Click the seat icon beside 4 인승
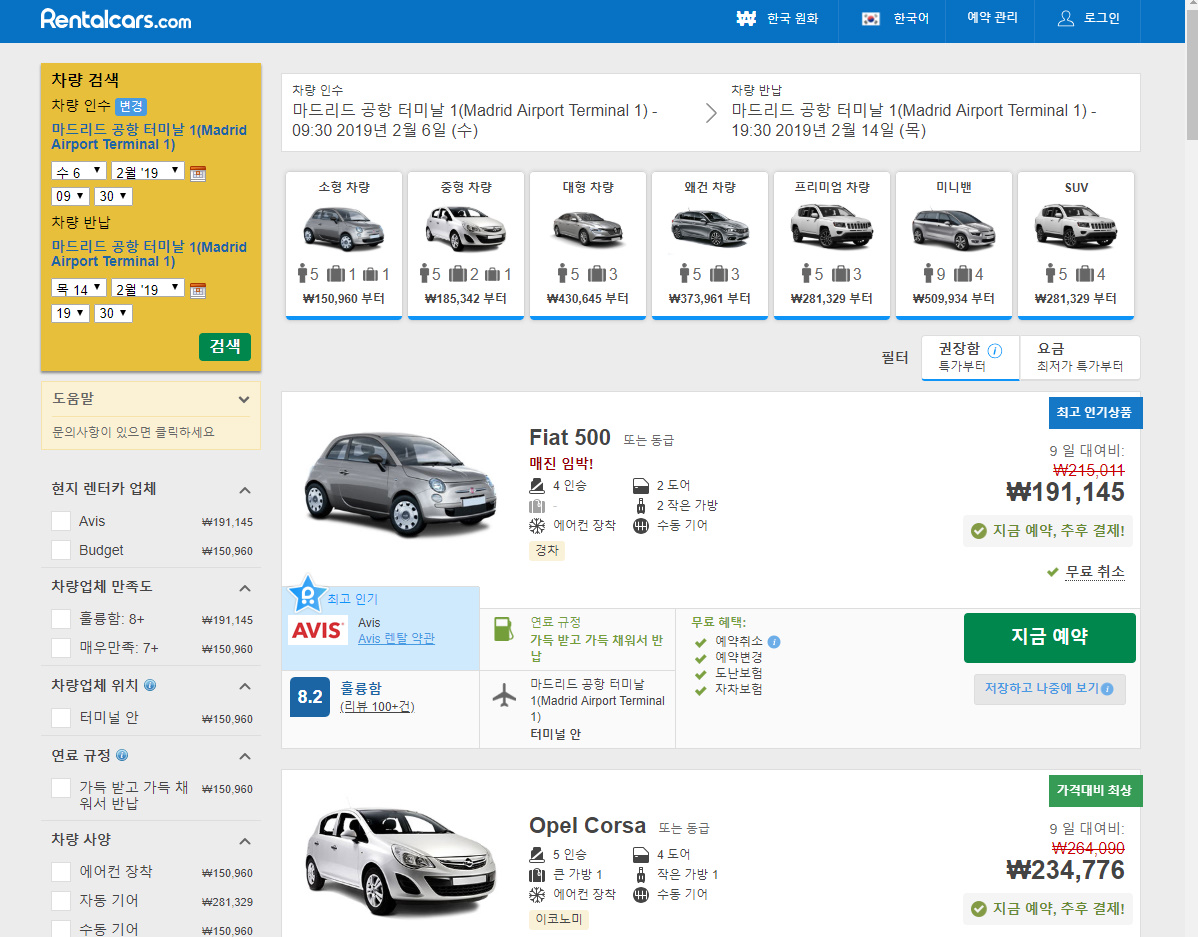The width and height of the screenshot is (1198, 937). point(537,486)
